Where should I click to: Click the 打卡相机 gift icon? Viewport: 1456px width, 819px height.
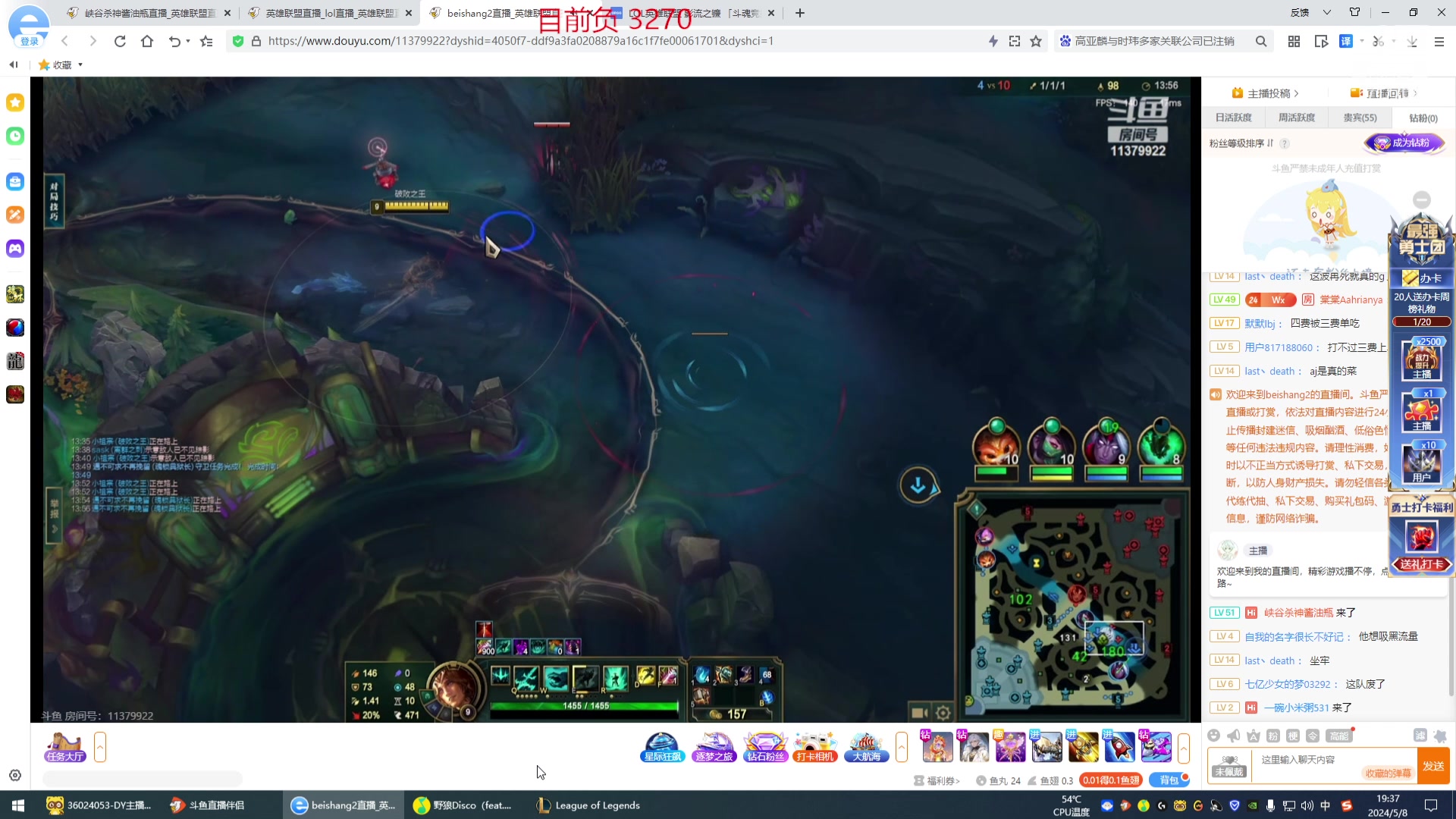pyautogui.click(x=814, y=748)
